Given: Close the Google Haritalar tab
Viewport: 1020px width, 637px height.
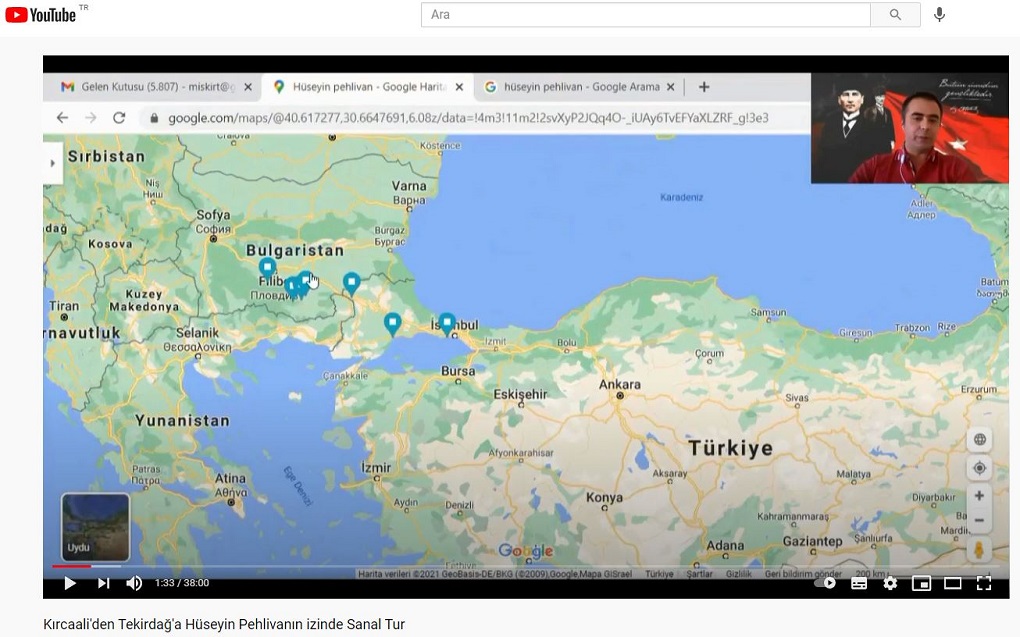Looking at the screenshot, I should point(459,87).
